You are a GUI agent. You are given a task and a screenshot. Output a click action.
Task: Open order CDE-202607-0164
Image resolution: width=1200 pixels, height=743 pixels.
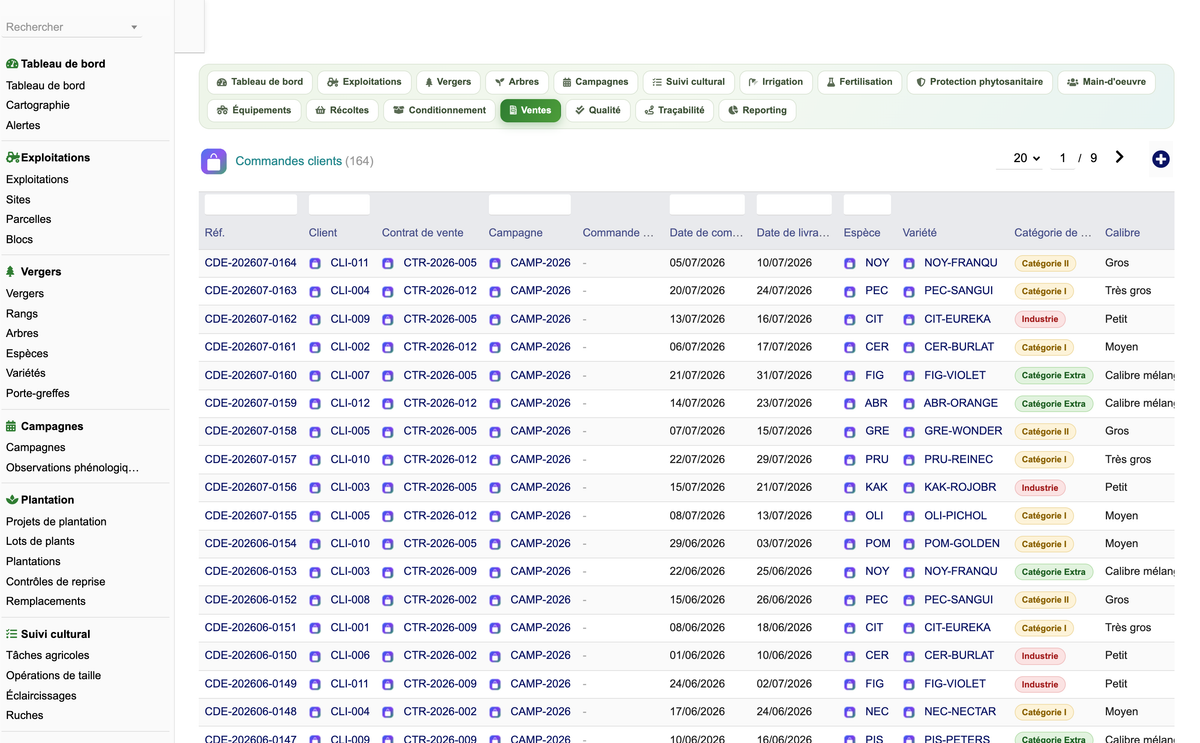coord(251,263)
